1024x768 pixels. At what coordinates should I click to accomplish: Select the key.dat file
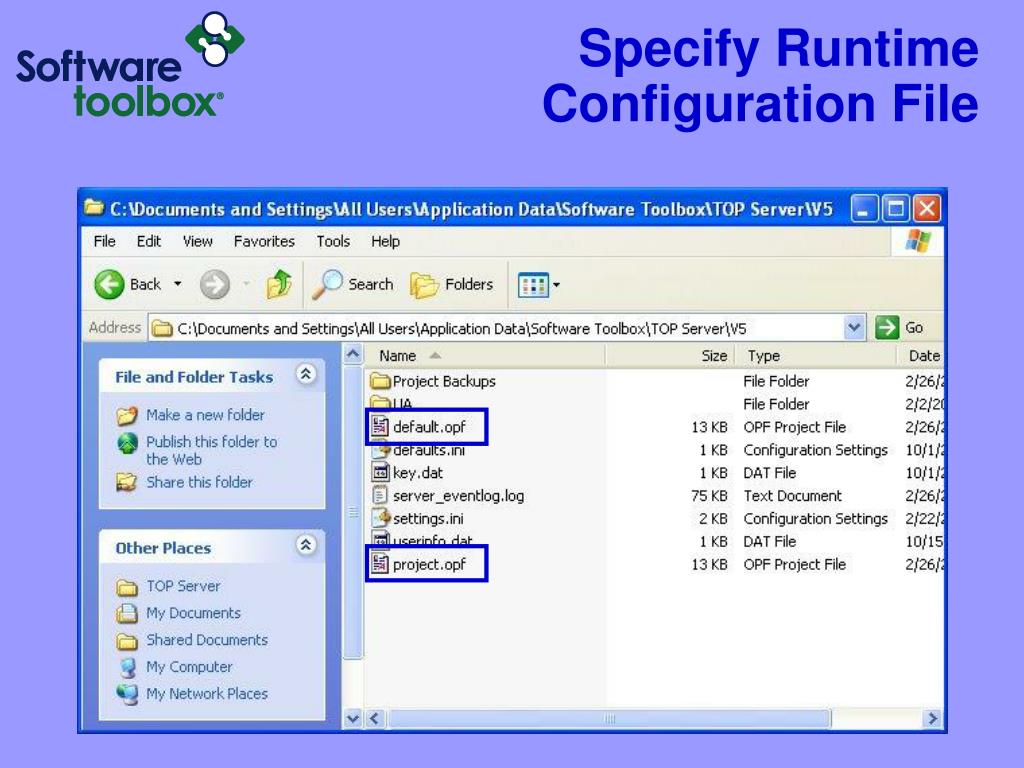tap(418, 473)
